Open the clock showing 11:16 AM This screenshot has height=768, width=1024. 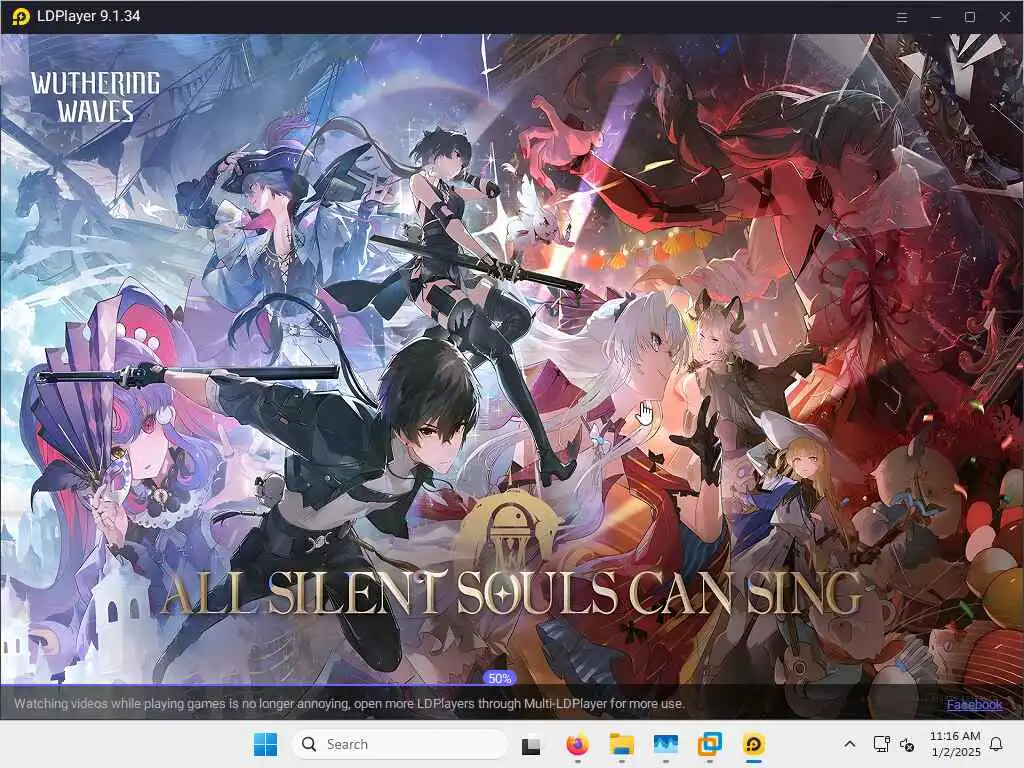coord(955,744)
